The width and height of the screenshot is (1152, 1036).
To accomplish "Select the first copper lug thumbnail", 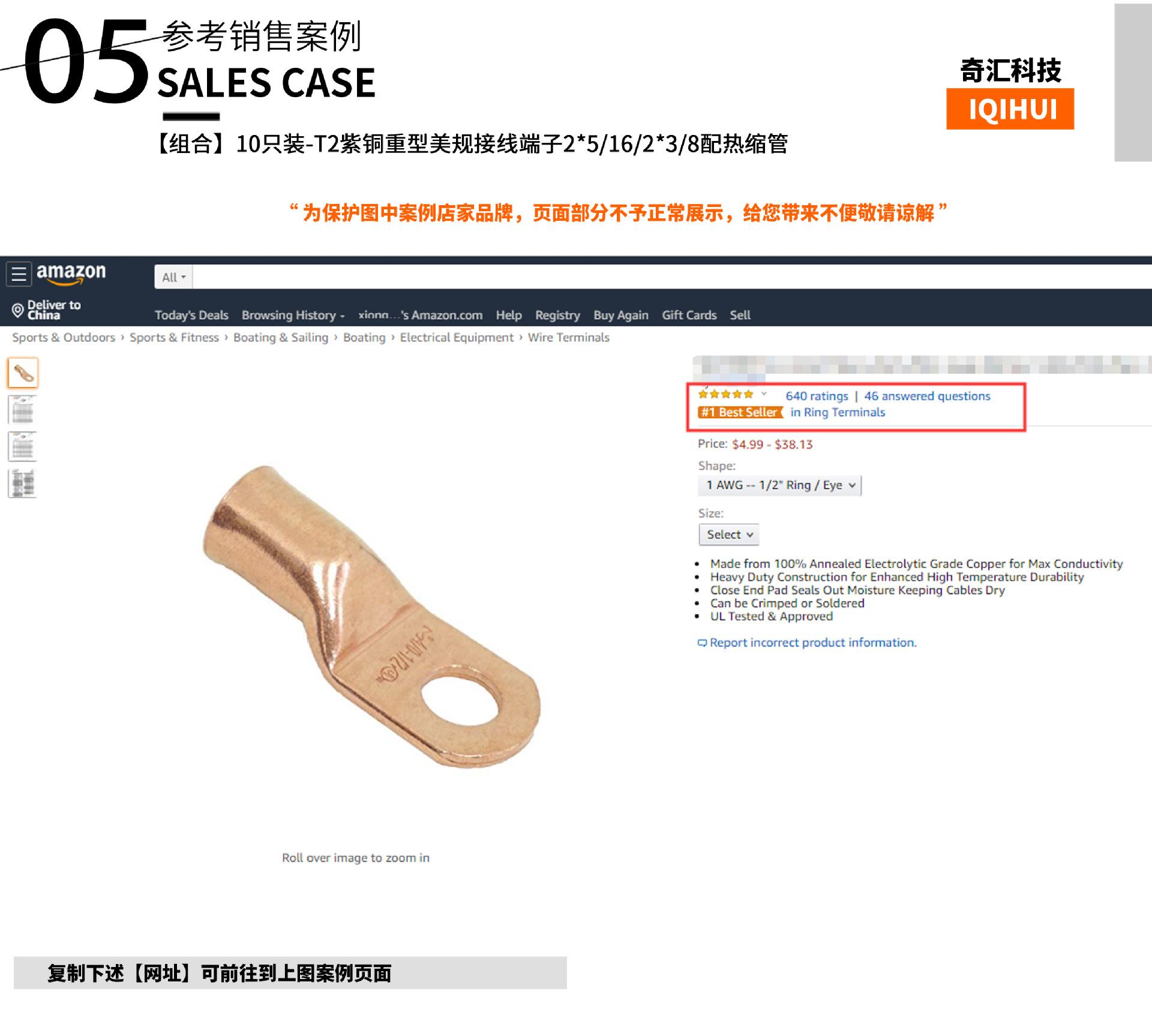I will point(23,373).
